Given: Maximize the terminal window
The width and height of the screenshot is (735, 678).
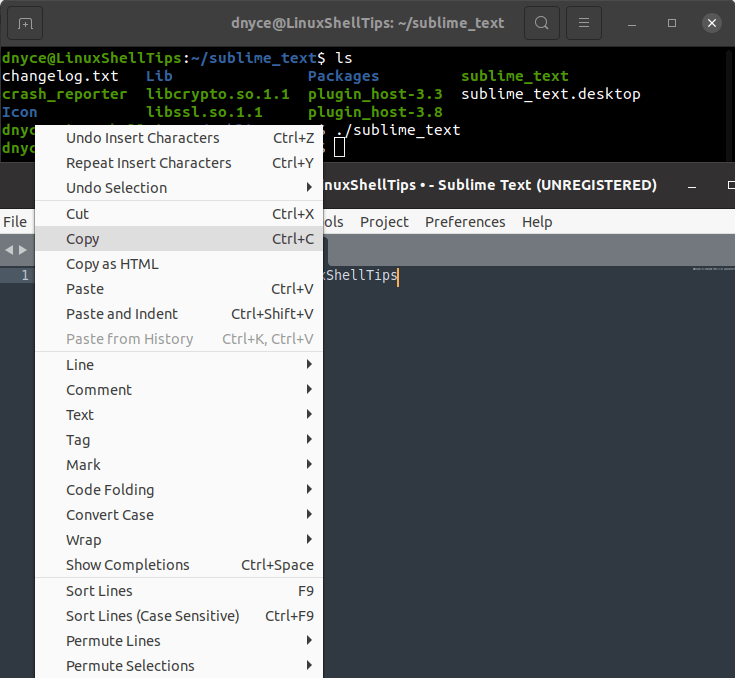Looking at the screenshot, I should pyautogui.click(x=672, y=23).
